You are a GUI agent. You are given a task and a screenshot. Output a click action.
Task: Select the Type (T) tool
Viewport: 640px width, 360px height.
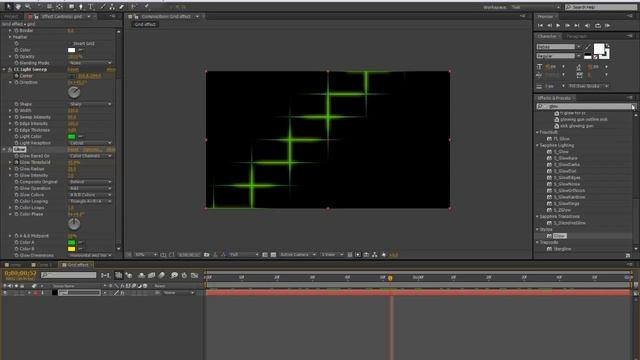pyautogui.click(x=91, y=7)
